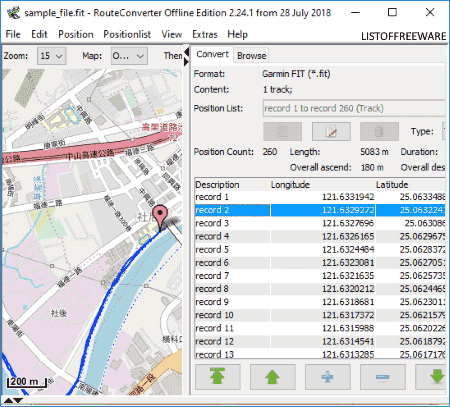Click the Overall ascend value 180 m
This screenshot has height=407, width=450.
tap(372, 167)
